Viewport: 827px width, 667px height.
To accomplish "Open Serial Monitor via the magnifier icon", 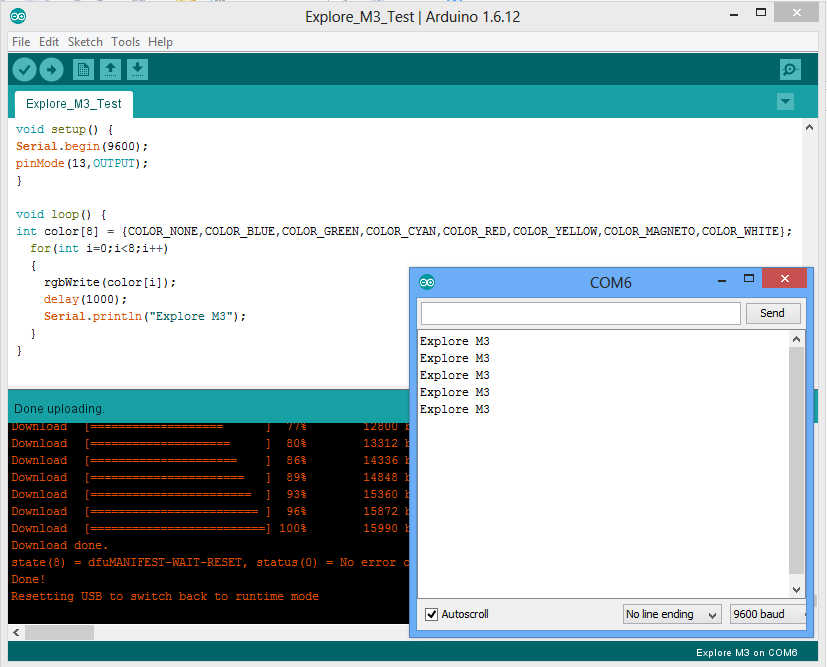I will (x=790, y=70).
